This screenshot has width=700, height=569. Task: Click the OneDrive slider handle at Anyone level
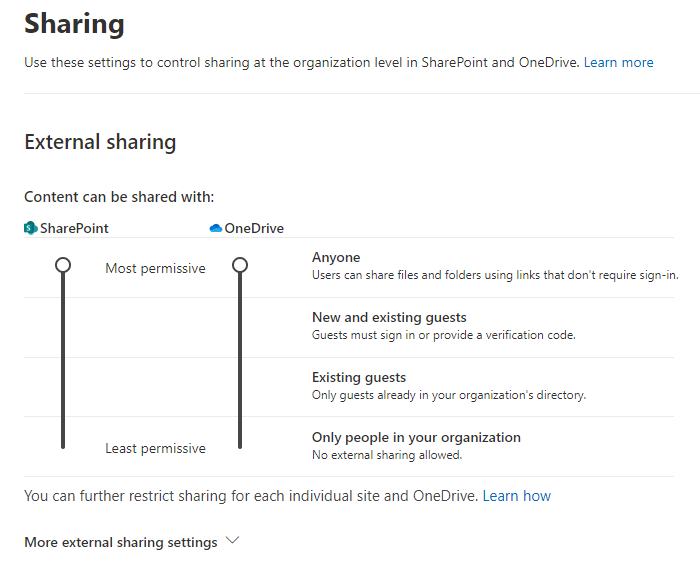click(x=240, y=265)
